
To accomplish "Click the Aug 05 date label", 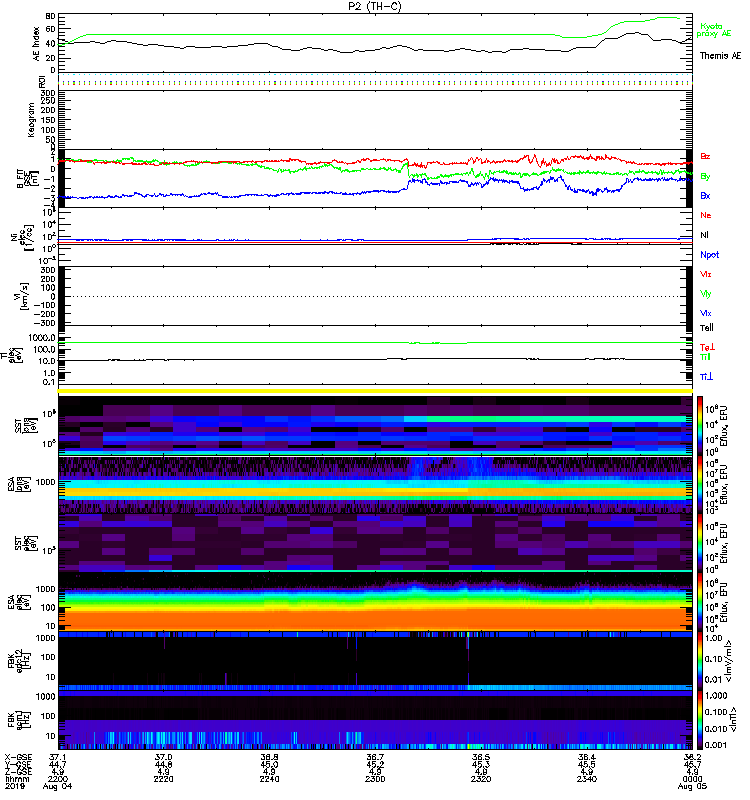I will tap(692, 786).
